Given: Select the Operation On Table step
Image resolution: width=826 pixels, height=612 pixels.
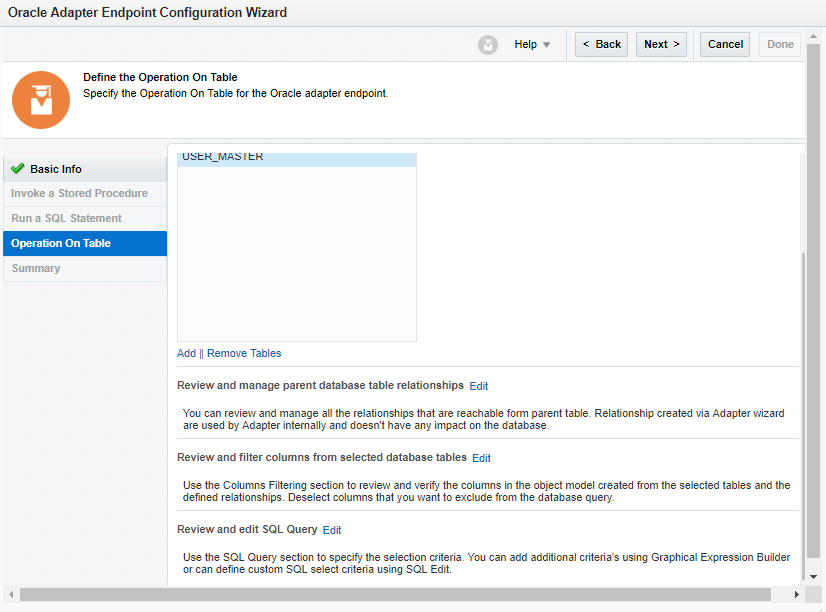Looking at the screenshot, I should click(61, 243).
